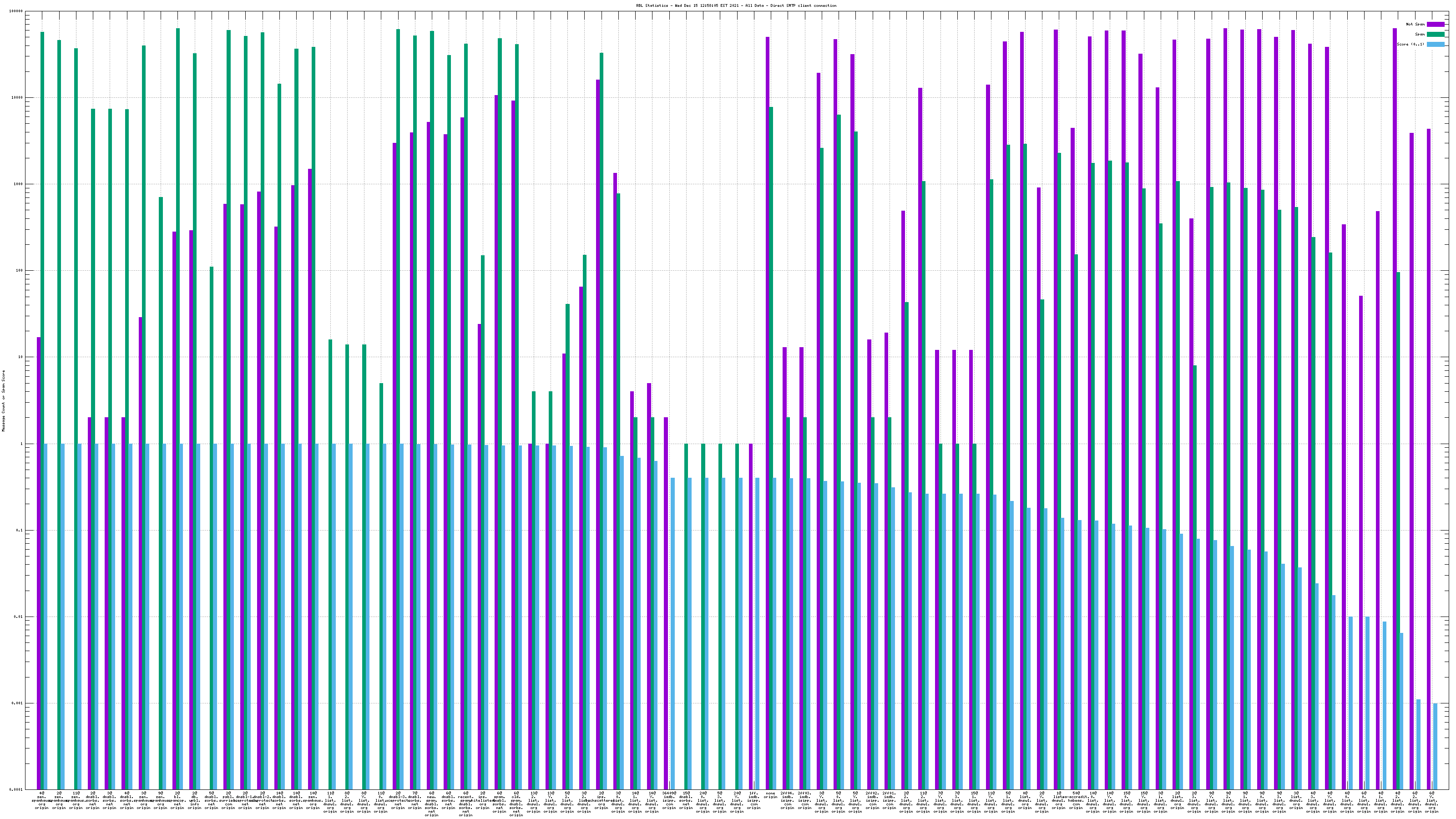1456x819 pixels.
Task: Click the 'Score (0..1)' legend text
Action: 1411,44
